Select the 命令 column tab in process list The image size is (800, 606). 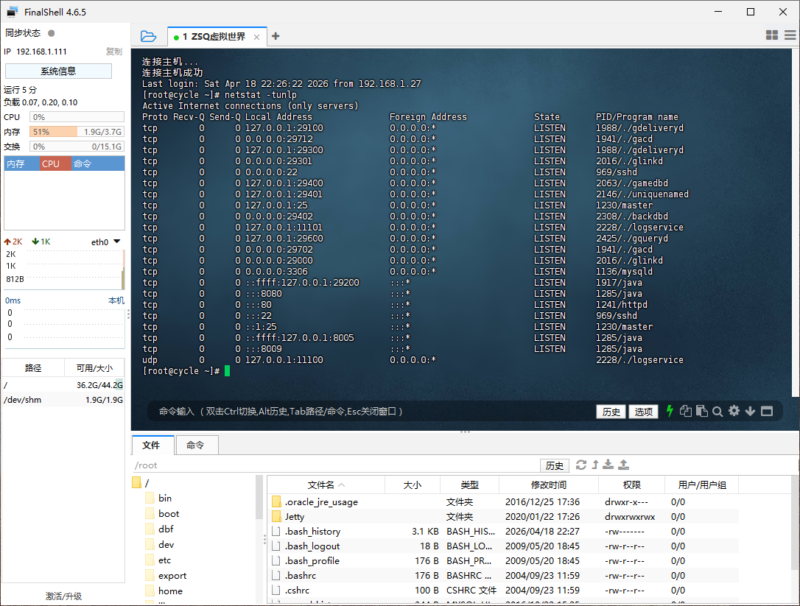pos(97,164)
